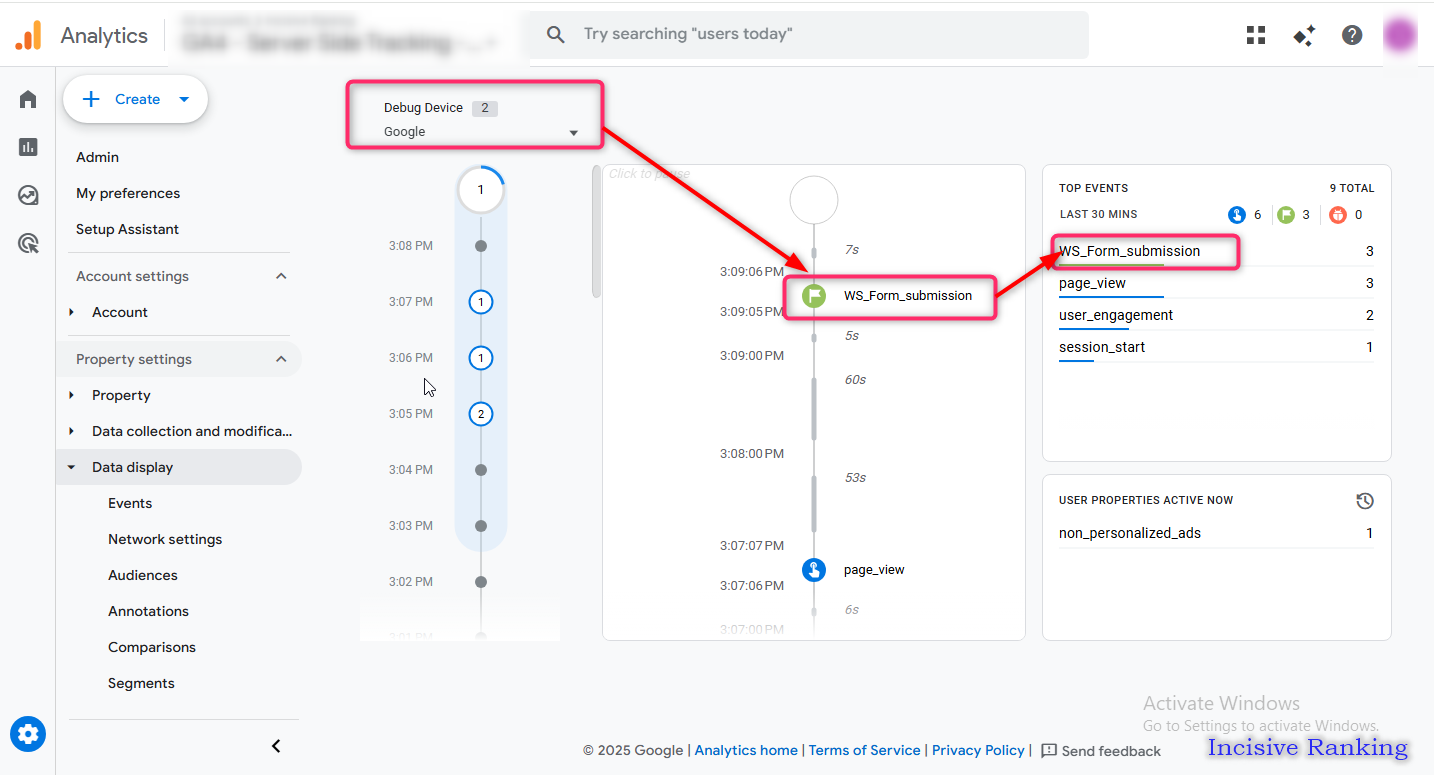The width and height of the screenshot is (1434, 775).
Task: Click the green key events flag icon
Action: (x=1285, y=214)
